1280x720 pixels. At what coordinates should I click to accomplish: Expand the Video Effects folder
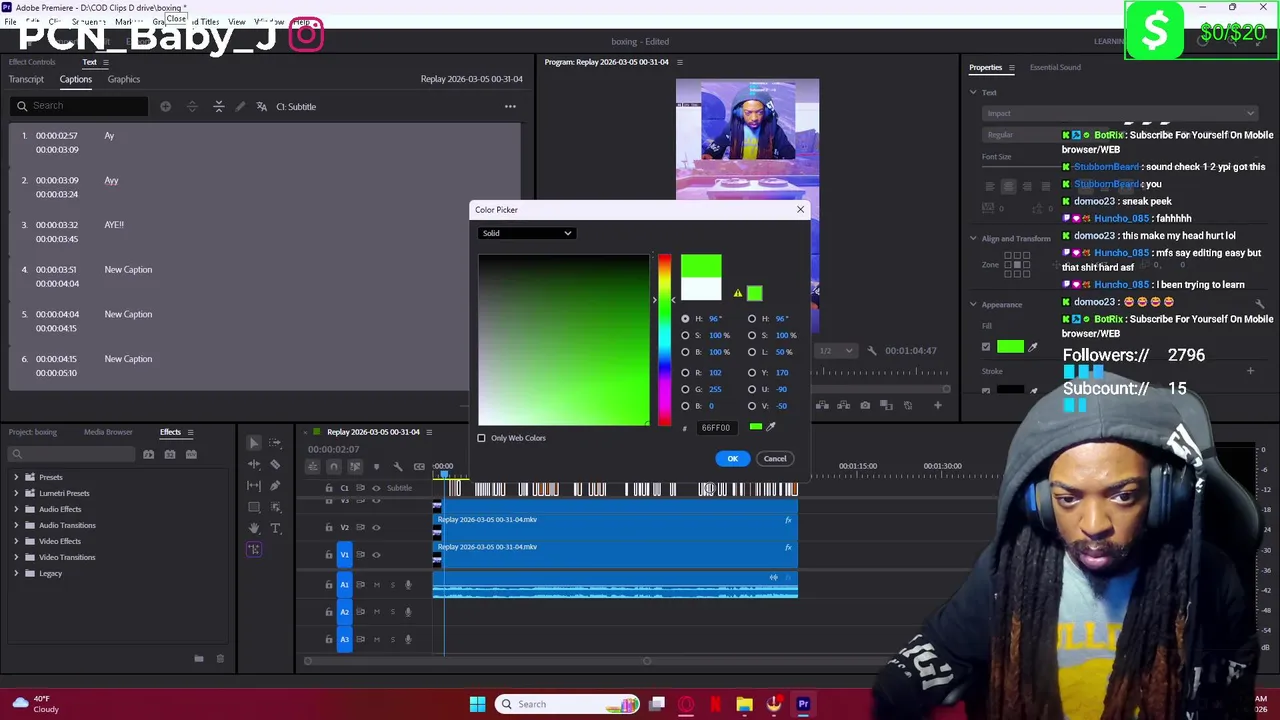tap(16, 541)
